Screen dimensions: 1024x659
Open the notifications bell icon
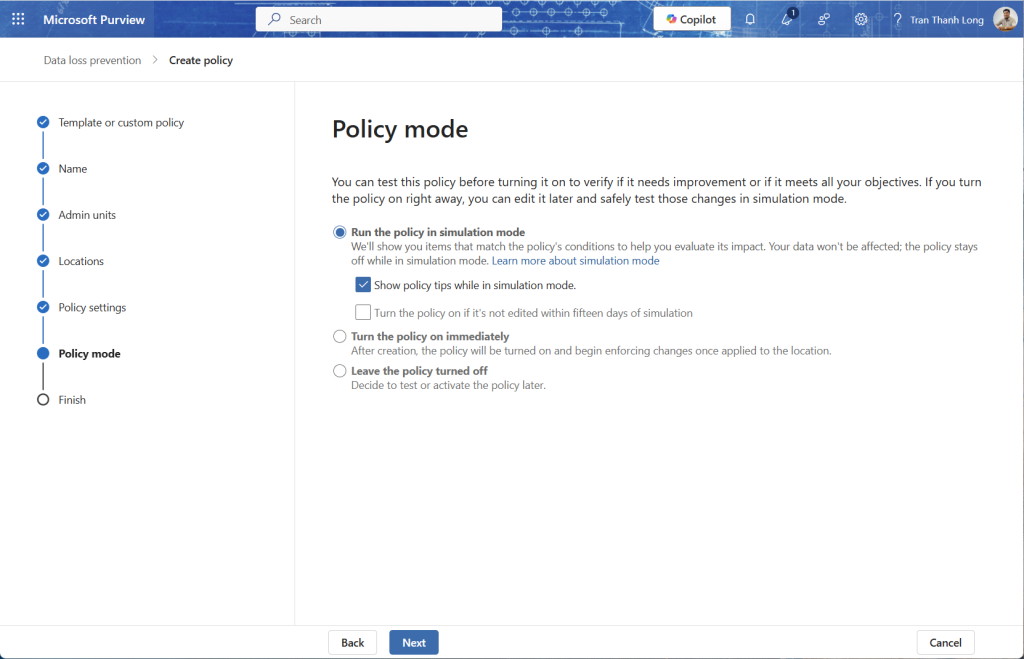[x=750, y=19]
